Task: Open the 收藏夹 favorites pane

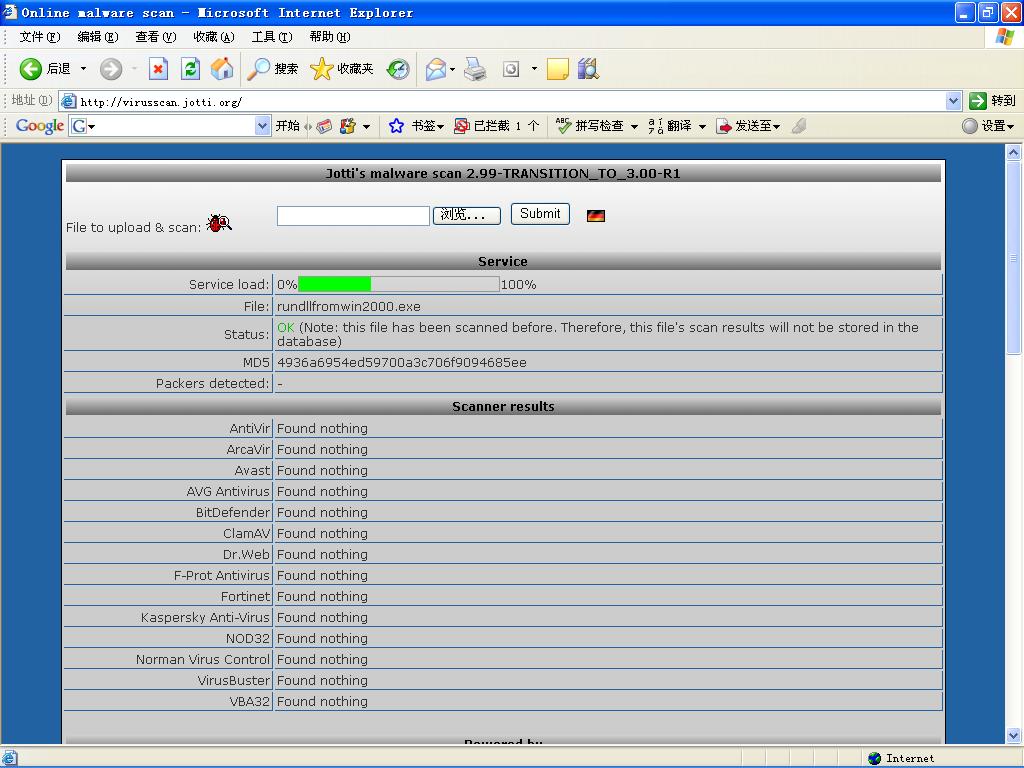Action: (x=342, y=69)
